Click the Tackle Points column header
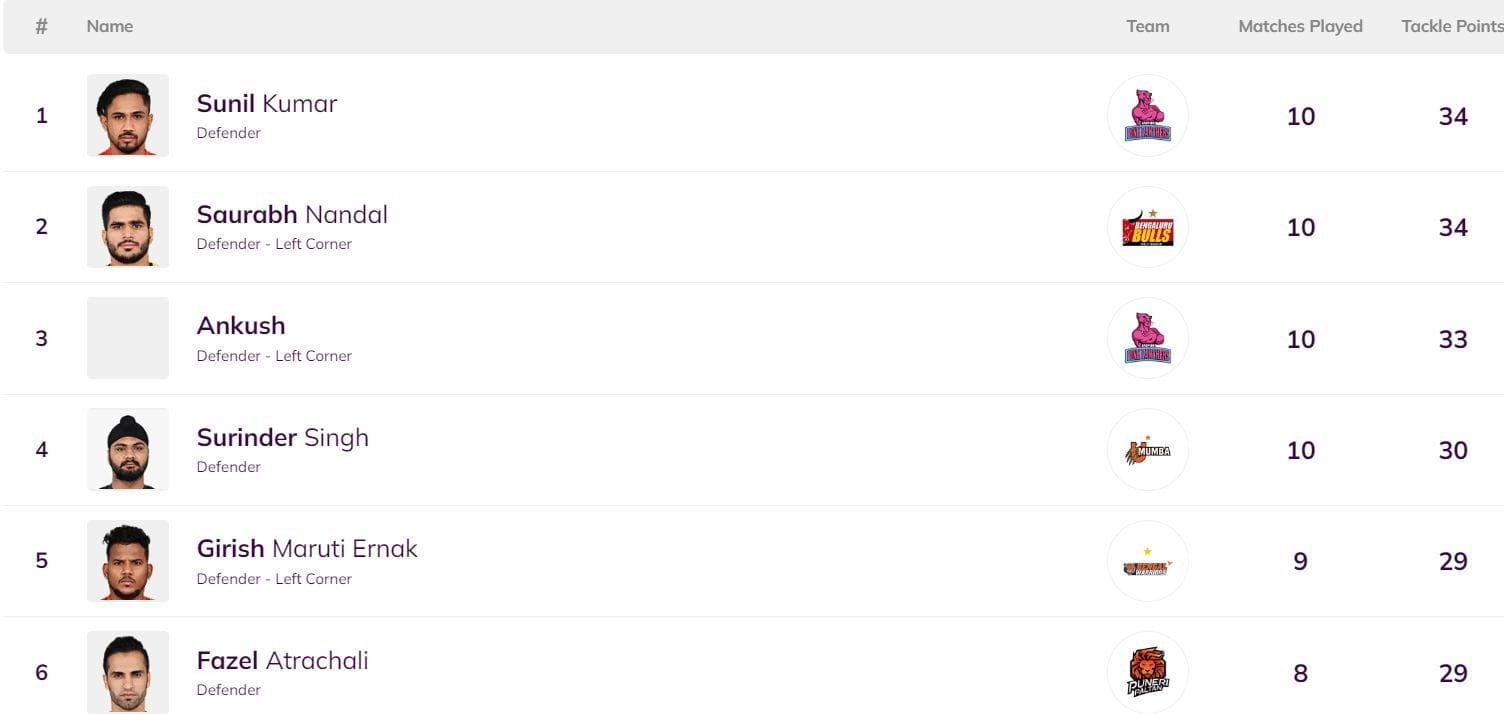 pos(1451,27)
